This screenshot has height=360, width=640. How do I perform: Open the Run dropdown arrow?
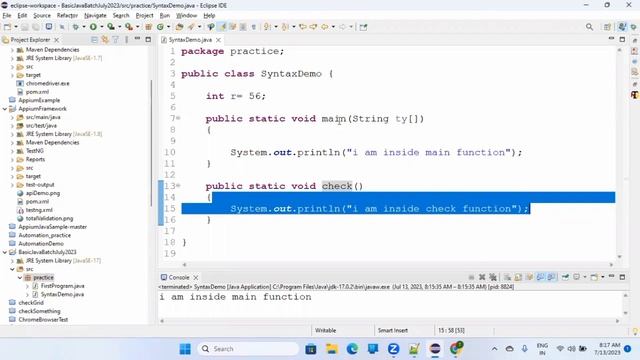(x=102, y=27)
